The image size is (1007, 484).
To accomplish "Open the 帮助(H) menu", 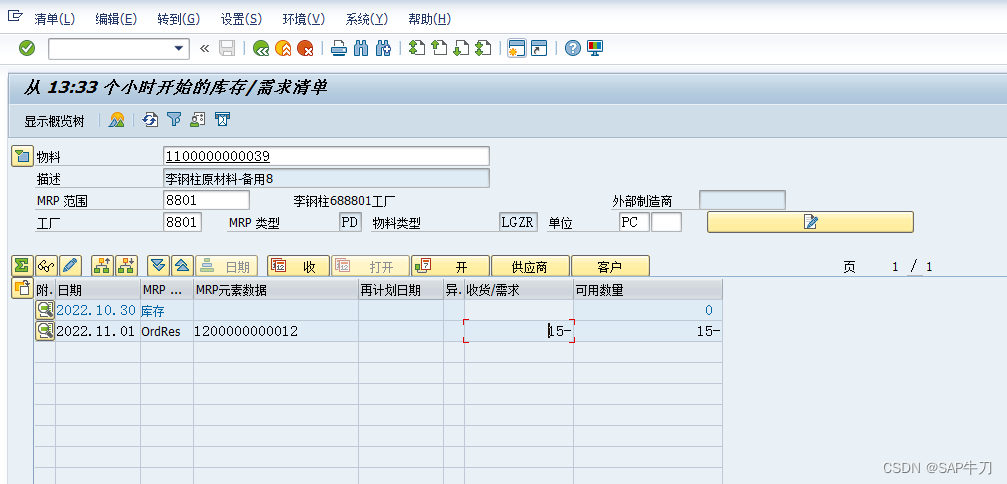I will tap(430, 19).
